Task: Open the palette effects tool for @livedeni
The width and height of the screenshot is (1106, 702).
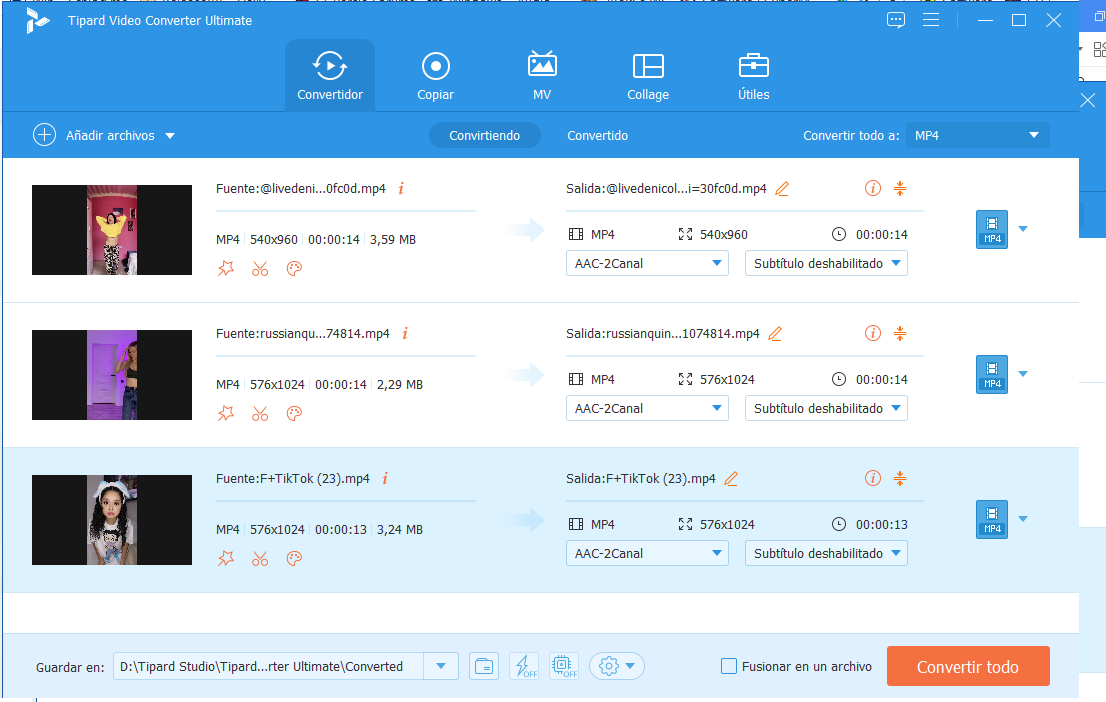Action: [x=294, y=268]
